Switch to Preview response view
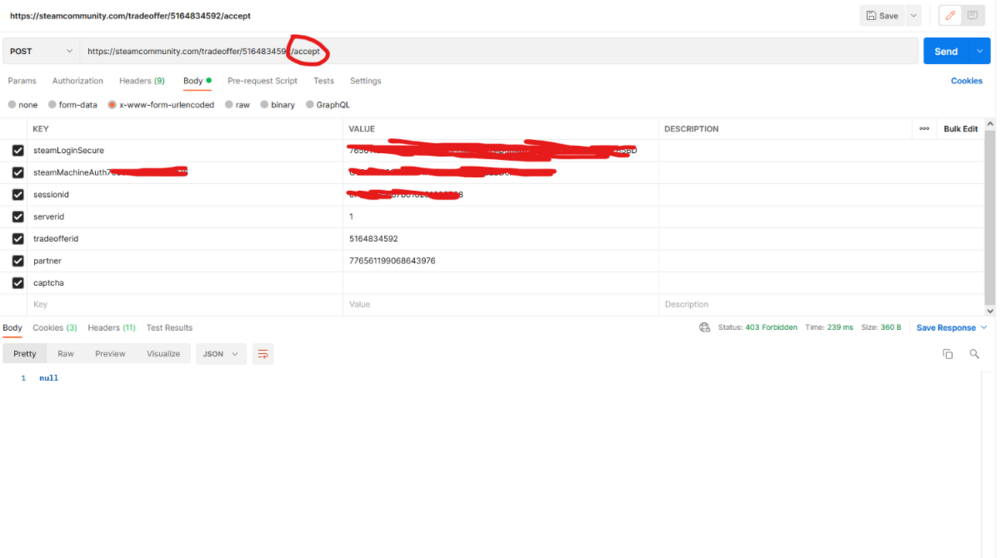The height and width of the screenshot is (558, 1000). 110,354
